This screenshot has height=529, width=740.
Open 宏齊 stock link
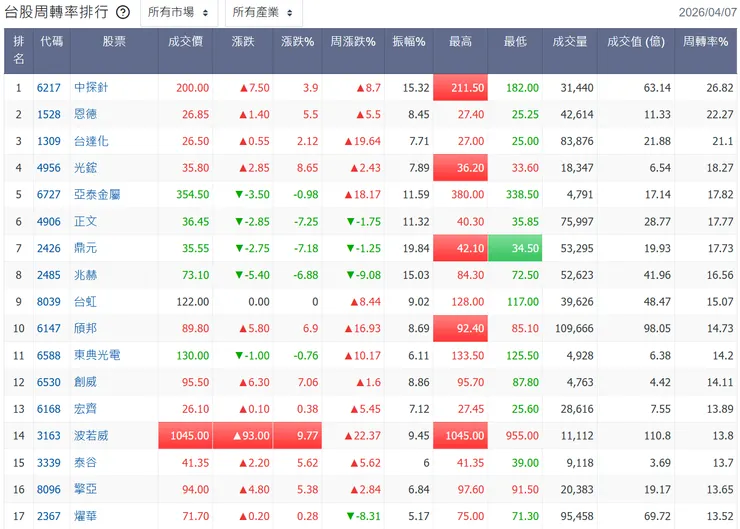coord(85,409)
